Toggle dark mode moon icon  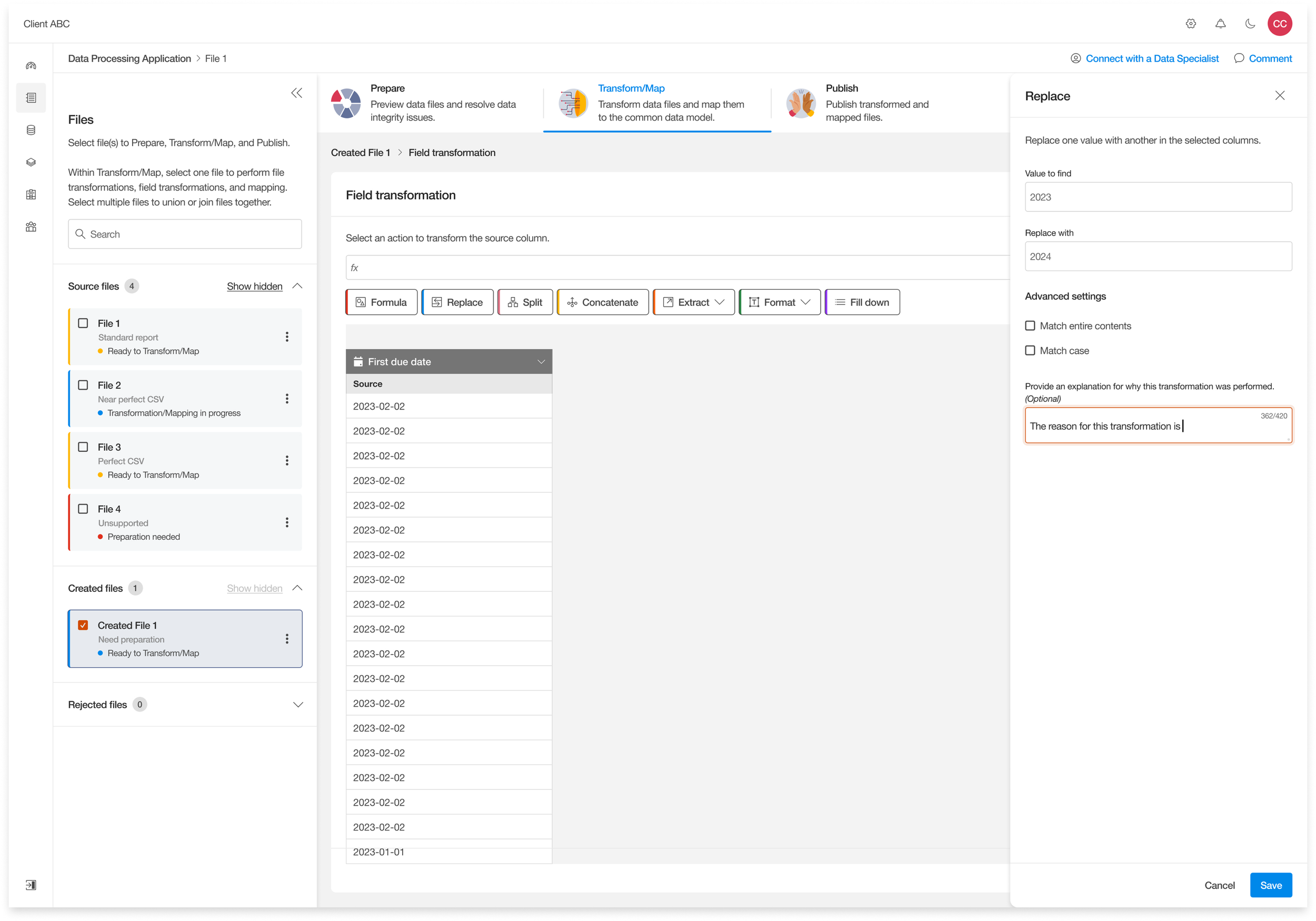point(1250,24)
